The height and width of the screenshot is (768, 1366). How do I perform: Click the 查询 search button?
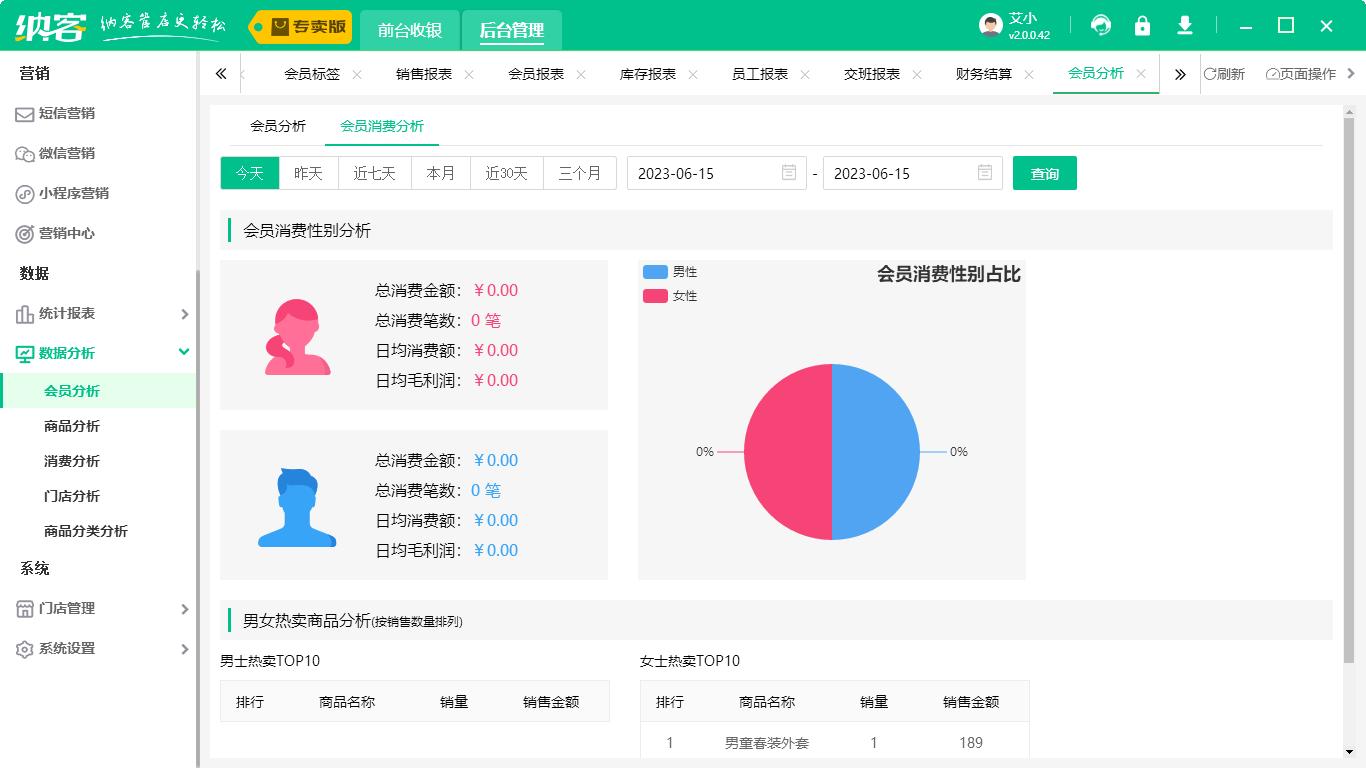click(1044, 172)
